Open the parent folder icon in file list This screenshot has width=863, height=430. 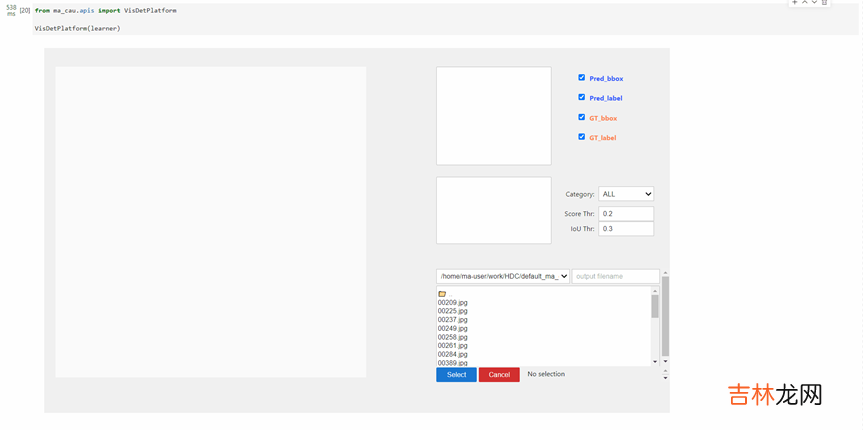pos(442,294)
